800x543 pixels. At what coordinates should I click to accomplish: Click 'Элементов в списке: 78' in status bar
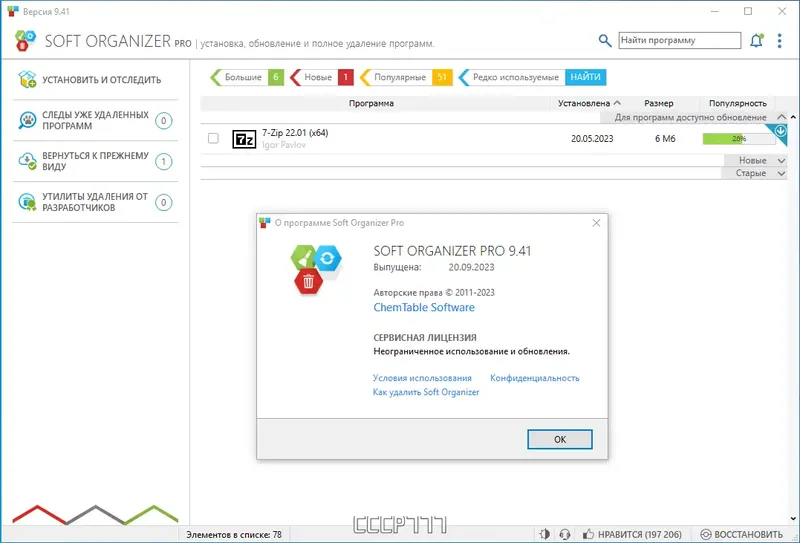click(x=234, y=535)
